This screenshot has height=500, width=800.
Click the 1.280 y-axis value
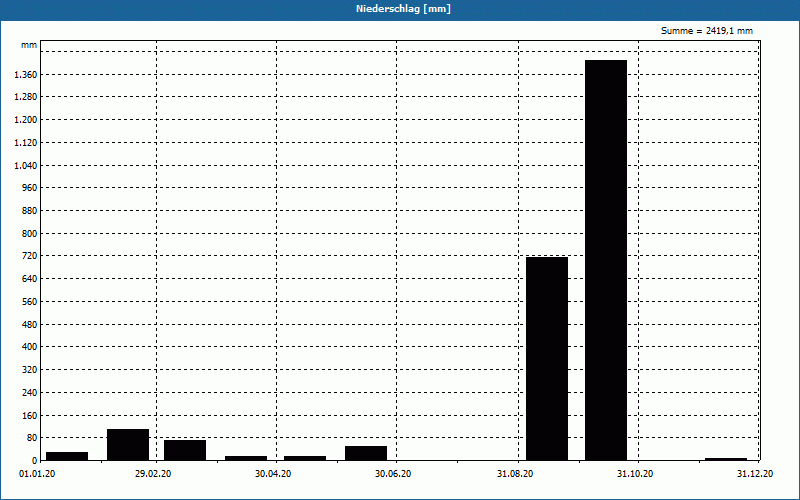pos(27,97)
